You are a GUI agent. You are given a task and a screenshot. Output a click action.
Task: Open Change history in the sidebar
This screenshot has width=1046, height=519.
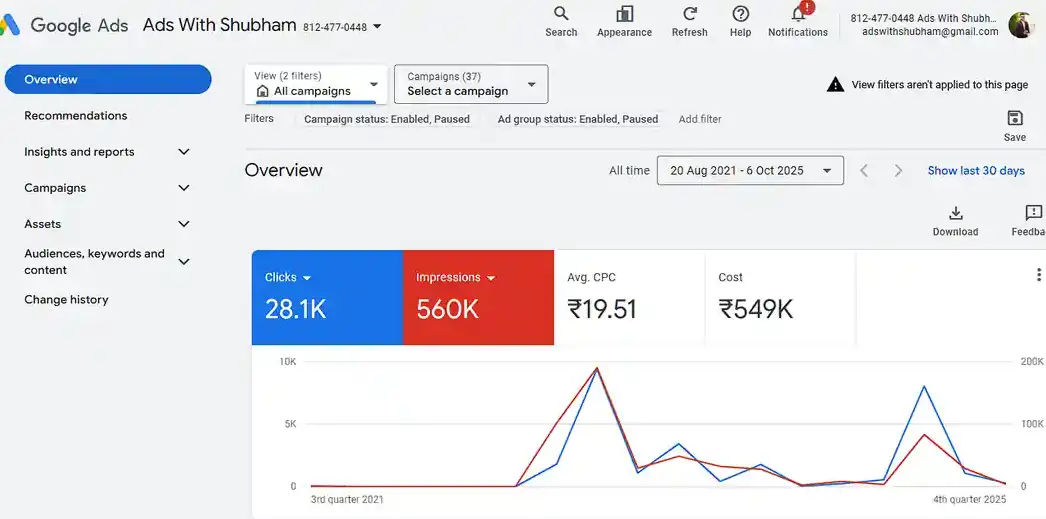coord(66,300)
